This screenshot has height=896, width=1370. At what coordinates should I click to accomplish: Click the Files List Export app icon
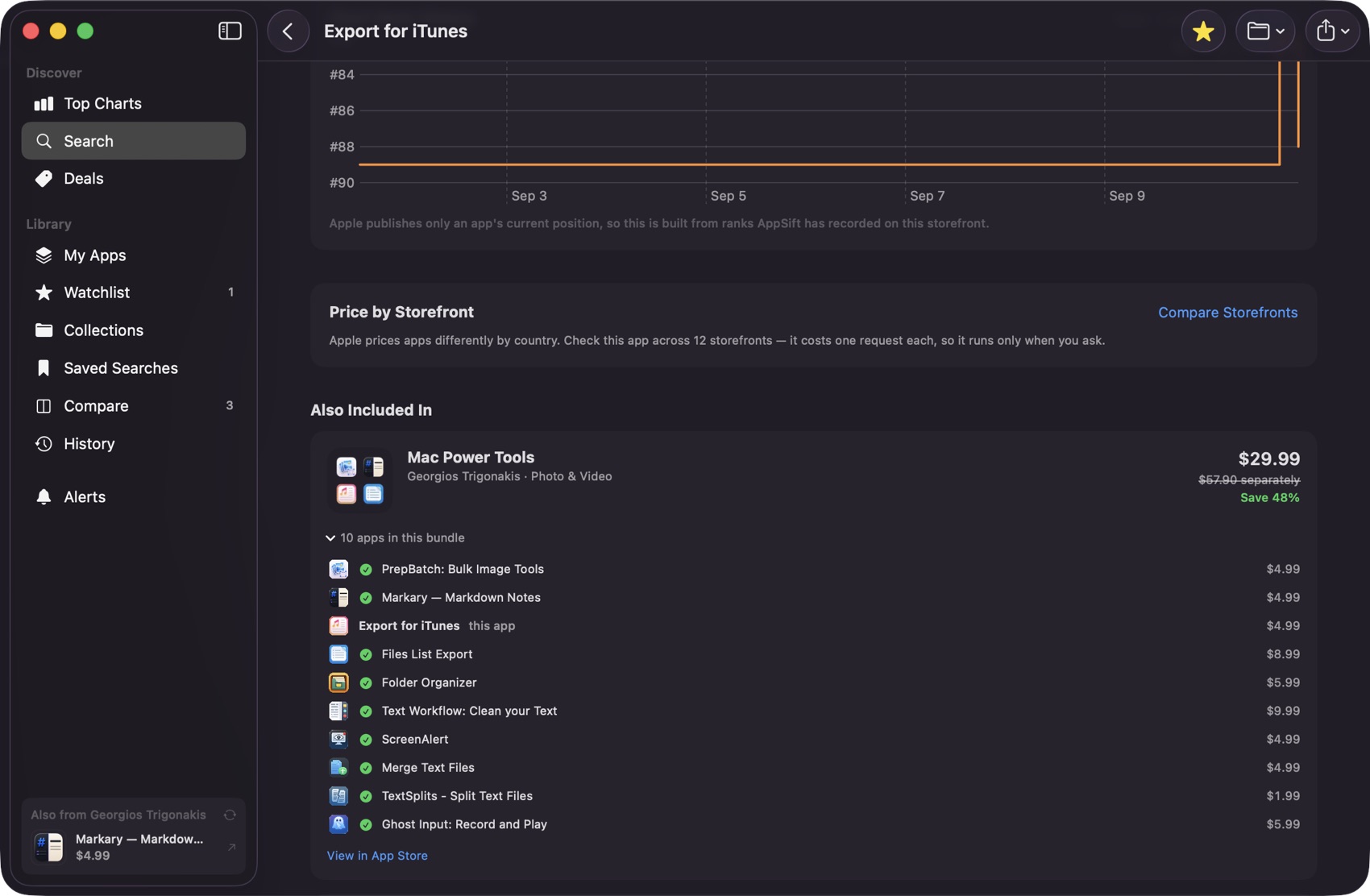click(338, 654)
